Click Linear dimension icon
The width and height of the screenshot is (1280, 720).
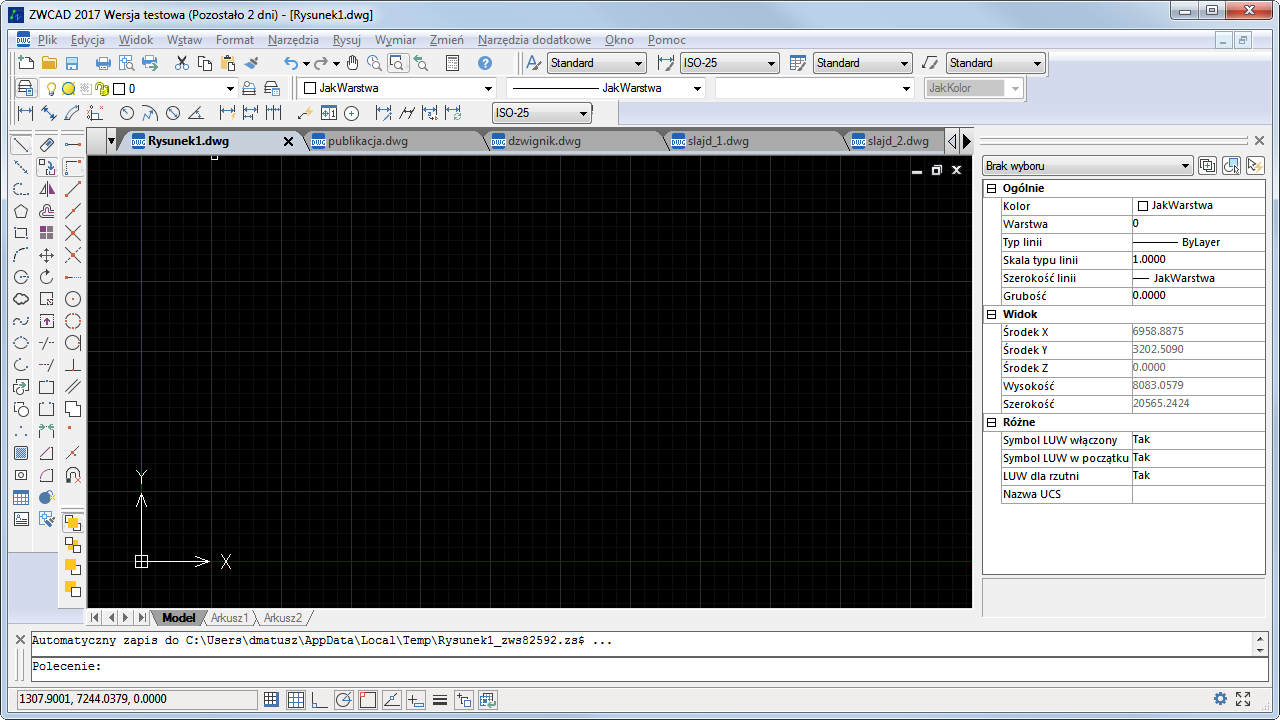26,113
